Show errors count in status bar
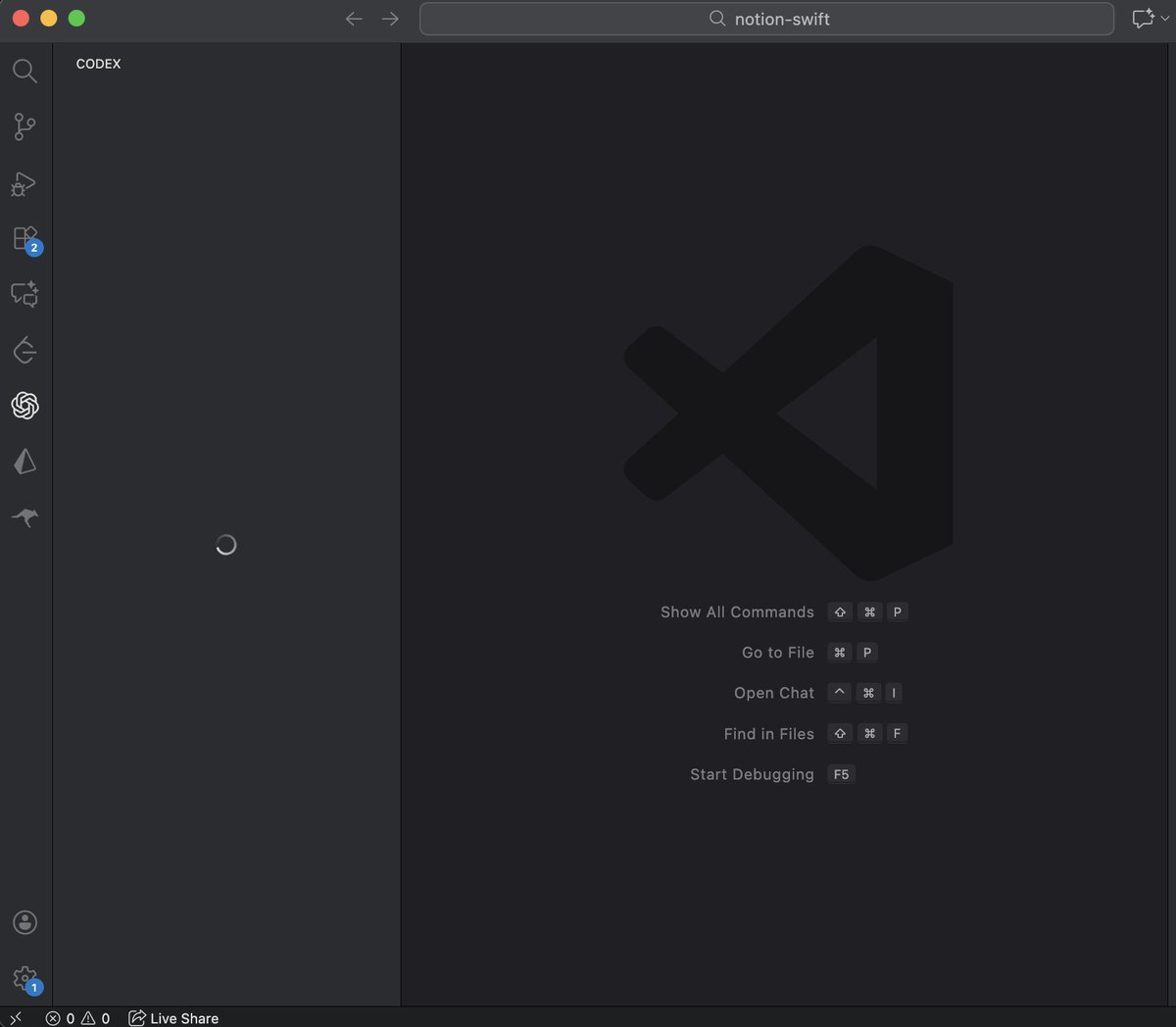Image resolution: width=1176 pixels, height=1027 pixels. point(61,1018)
